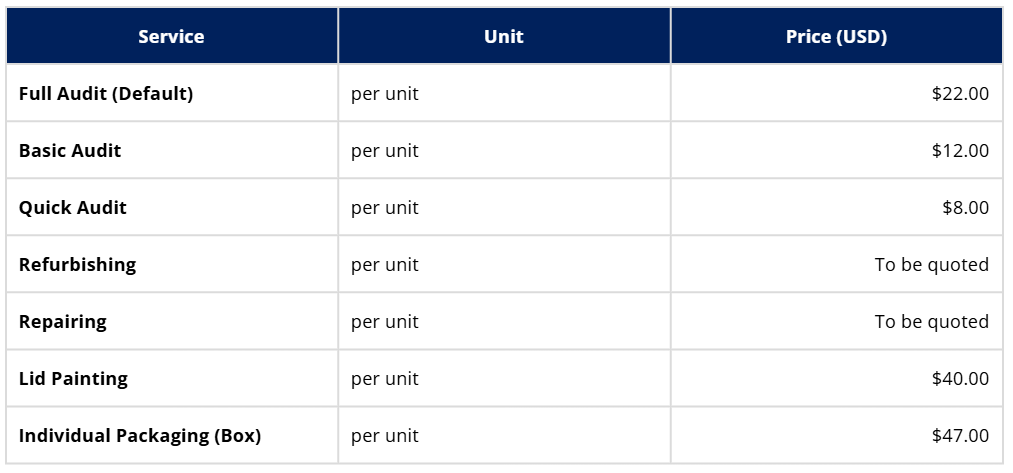Click the Unit column header

[504, 37]
